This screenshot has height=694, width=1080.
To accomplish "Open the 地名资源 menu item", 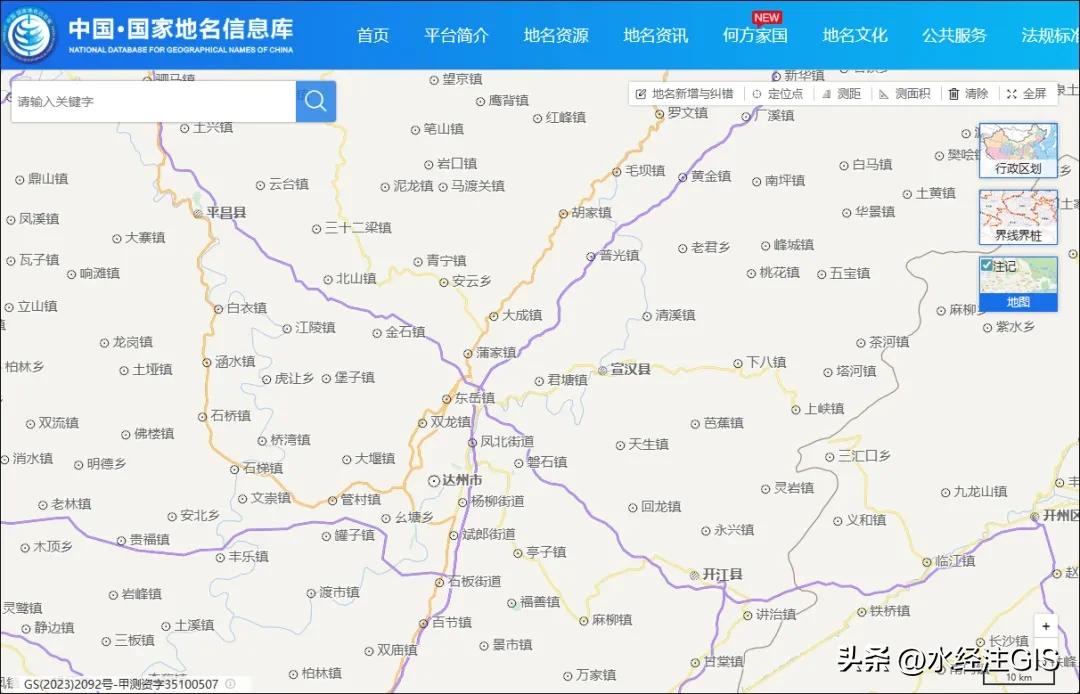I will click(556, 36).
